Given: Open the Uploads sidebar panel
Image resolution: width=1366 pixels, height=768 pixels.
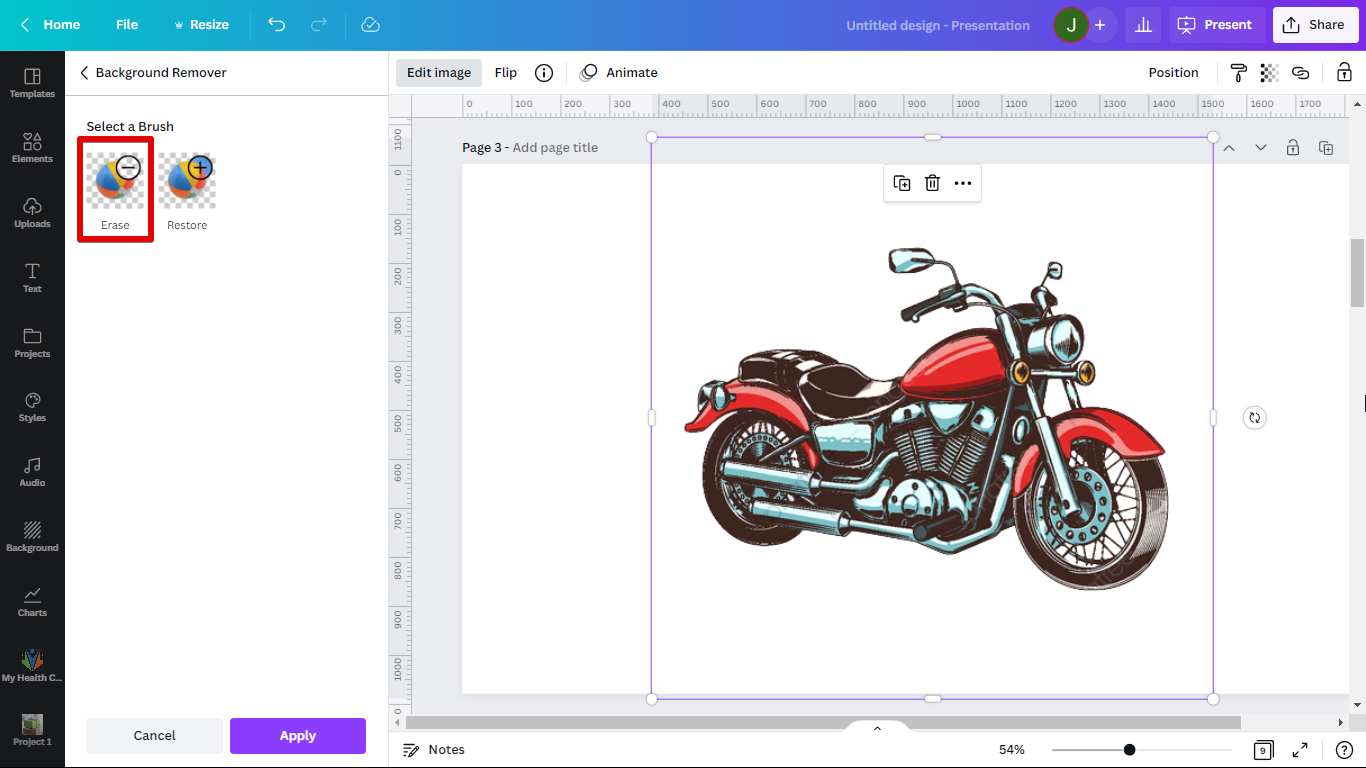Looking at the screenshot, I should (x=32, y=212).
